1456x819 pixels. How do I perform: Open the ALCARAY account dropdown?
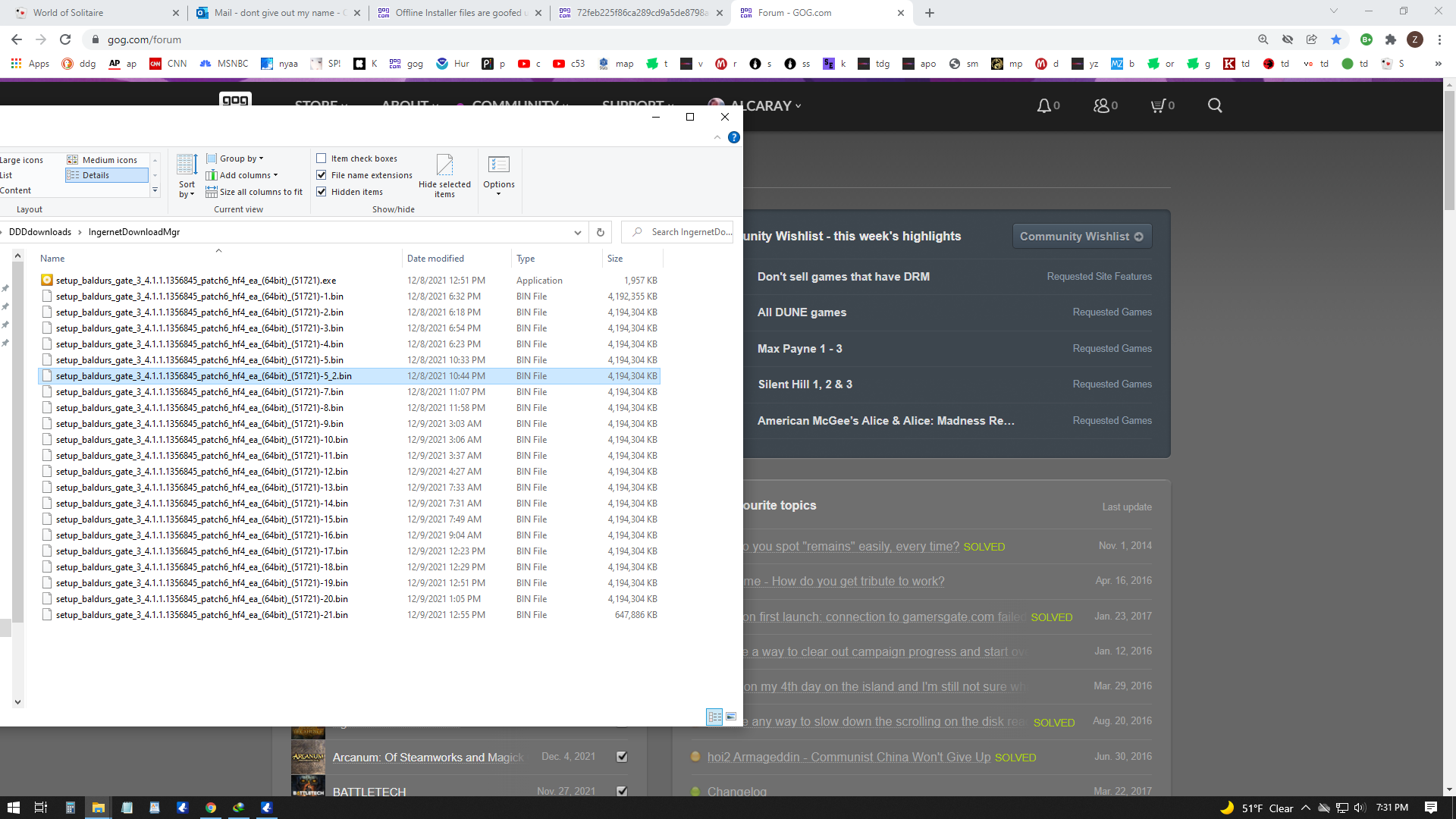coord(755,105)
